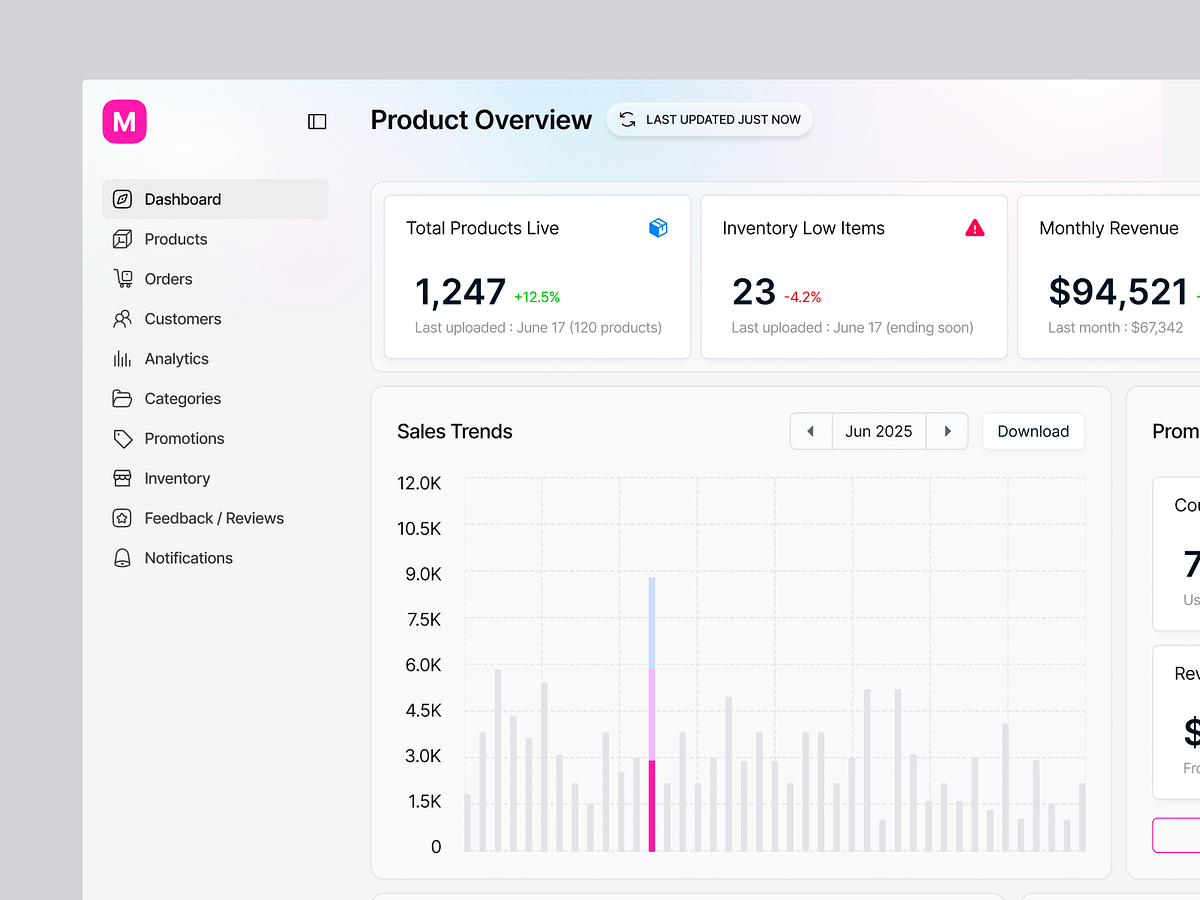Click the 1.5K axis label
Image resolution: width=1200 pixels, height=900 pixels.
point(423,801)
